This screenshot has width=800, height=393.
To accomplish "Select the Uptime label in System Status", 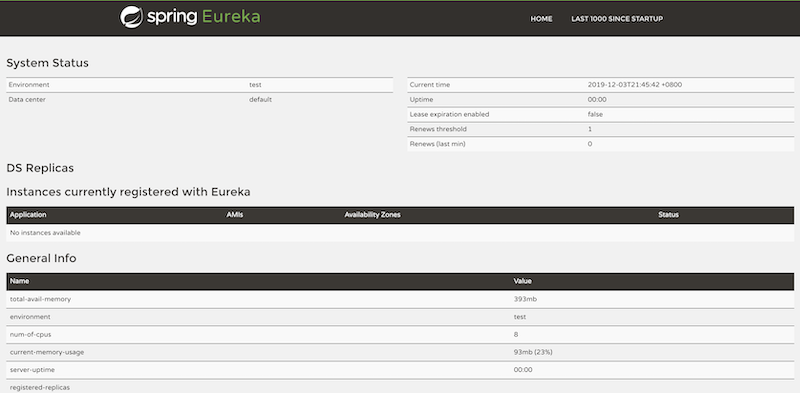I will coord(421,100).
